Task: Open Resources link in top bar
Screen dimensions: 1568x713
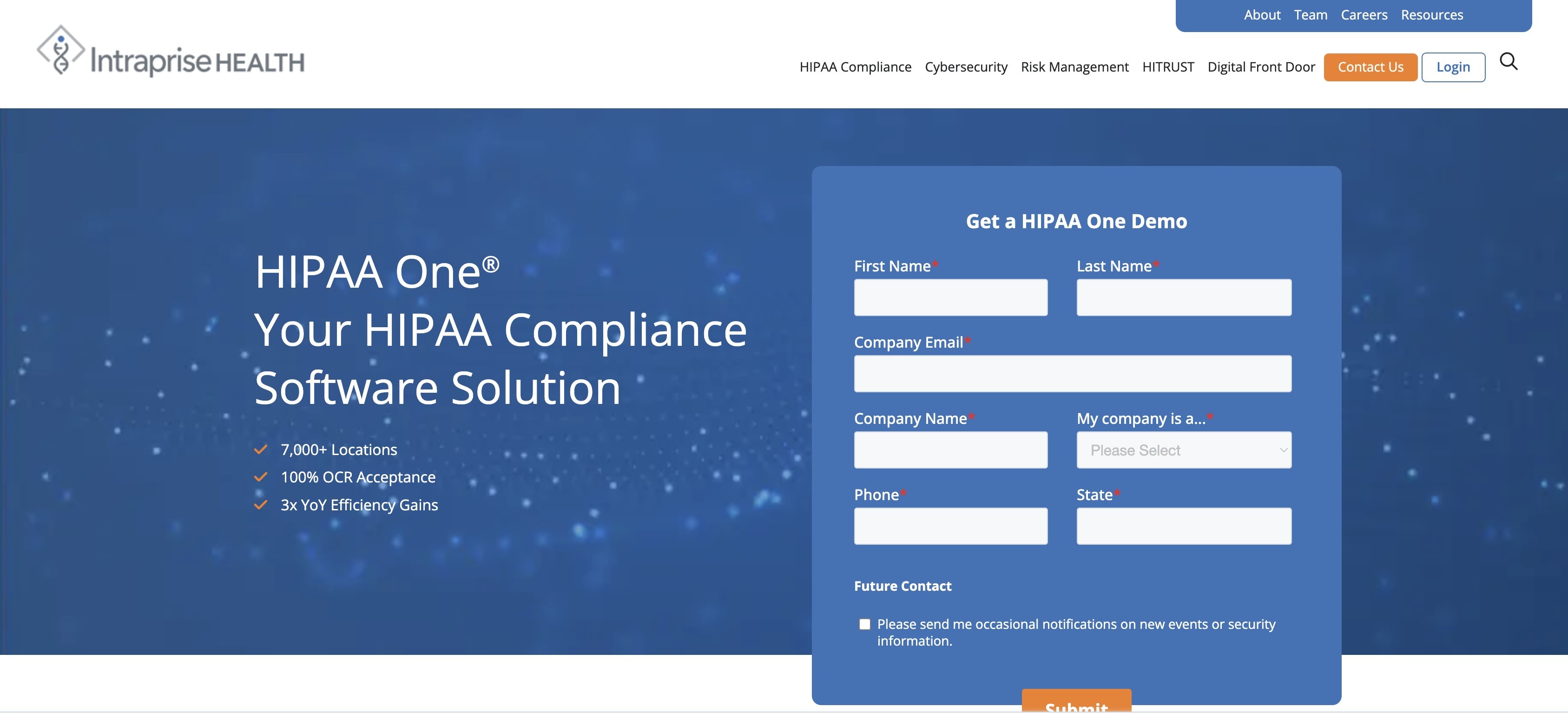Action: click(1431, 14)
